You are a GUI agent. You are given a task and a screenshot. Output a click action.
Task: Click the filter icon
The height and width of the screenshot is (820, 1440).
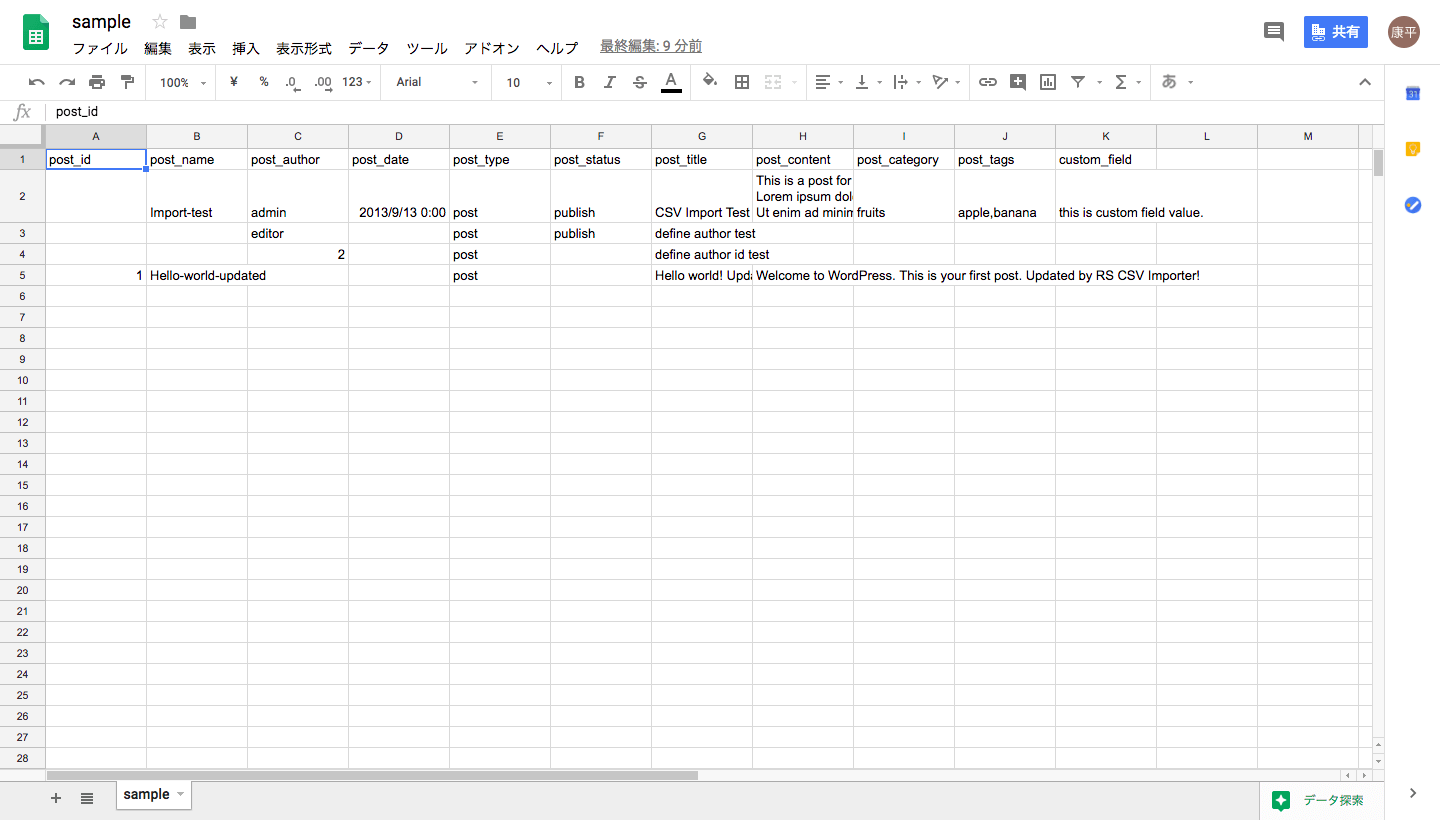[x=1078, y=82]
